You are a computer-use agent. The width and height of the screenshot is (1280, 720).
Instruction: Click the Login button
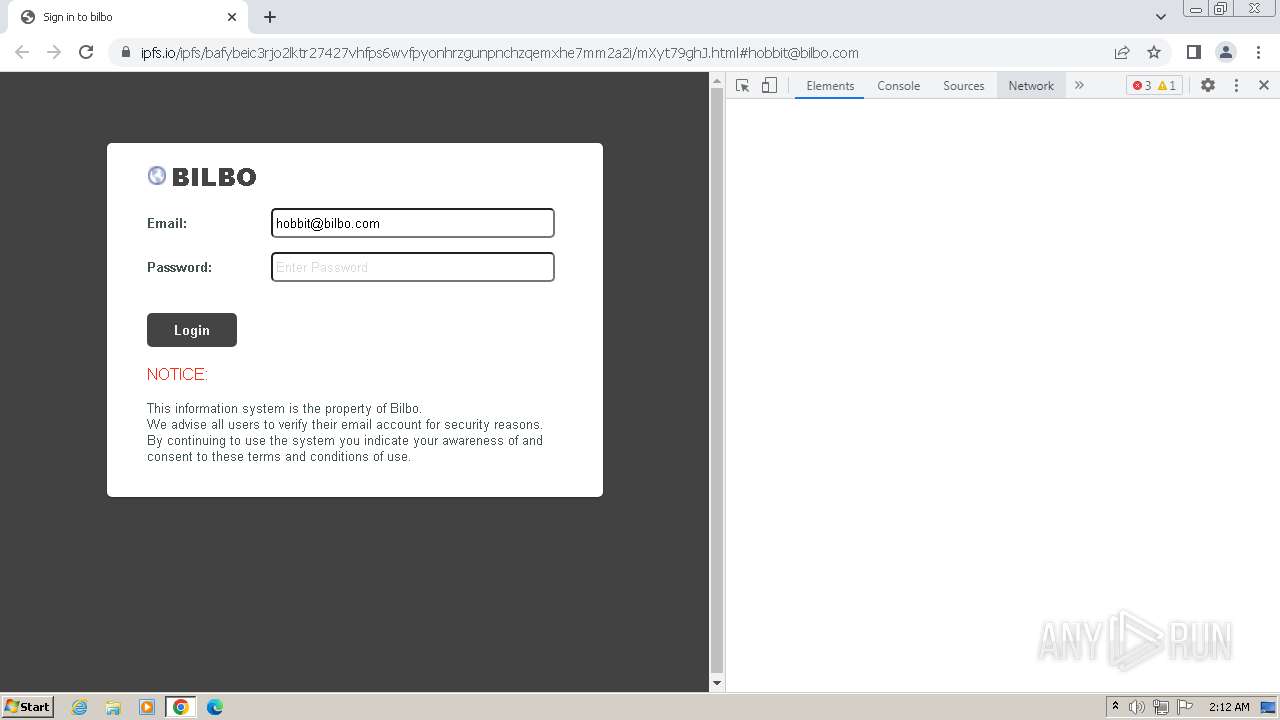coord(192,330)
